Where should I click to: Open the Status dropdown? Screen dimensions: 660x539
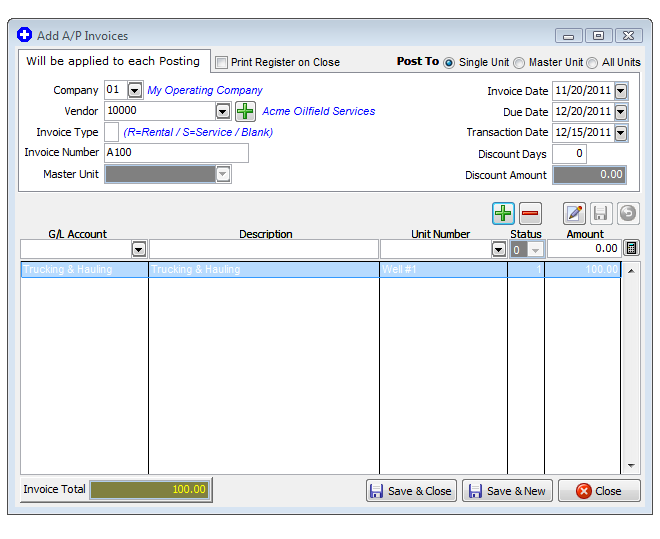[535, 250]
